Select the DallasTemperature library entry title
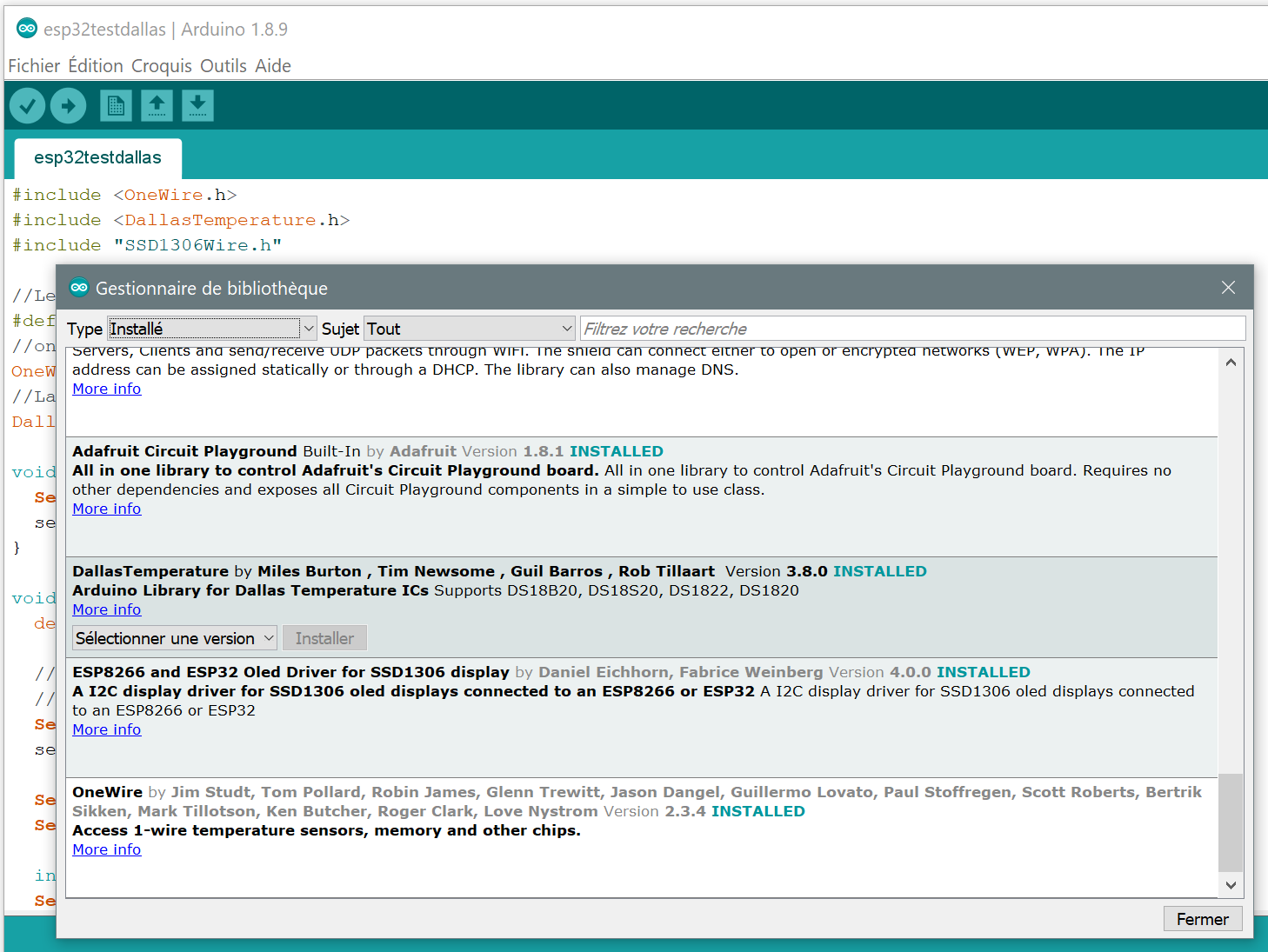 click(150, 571)
